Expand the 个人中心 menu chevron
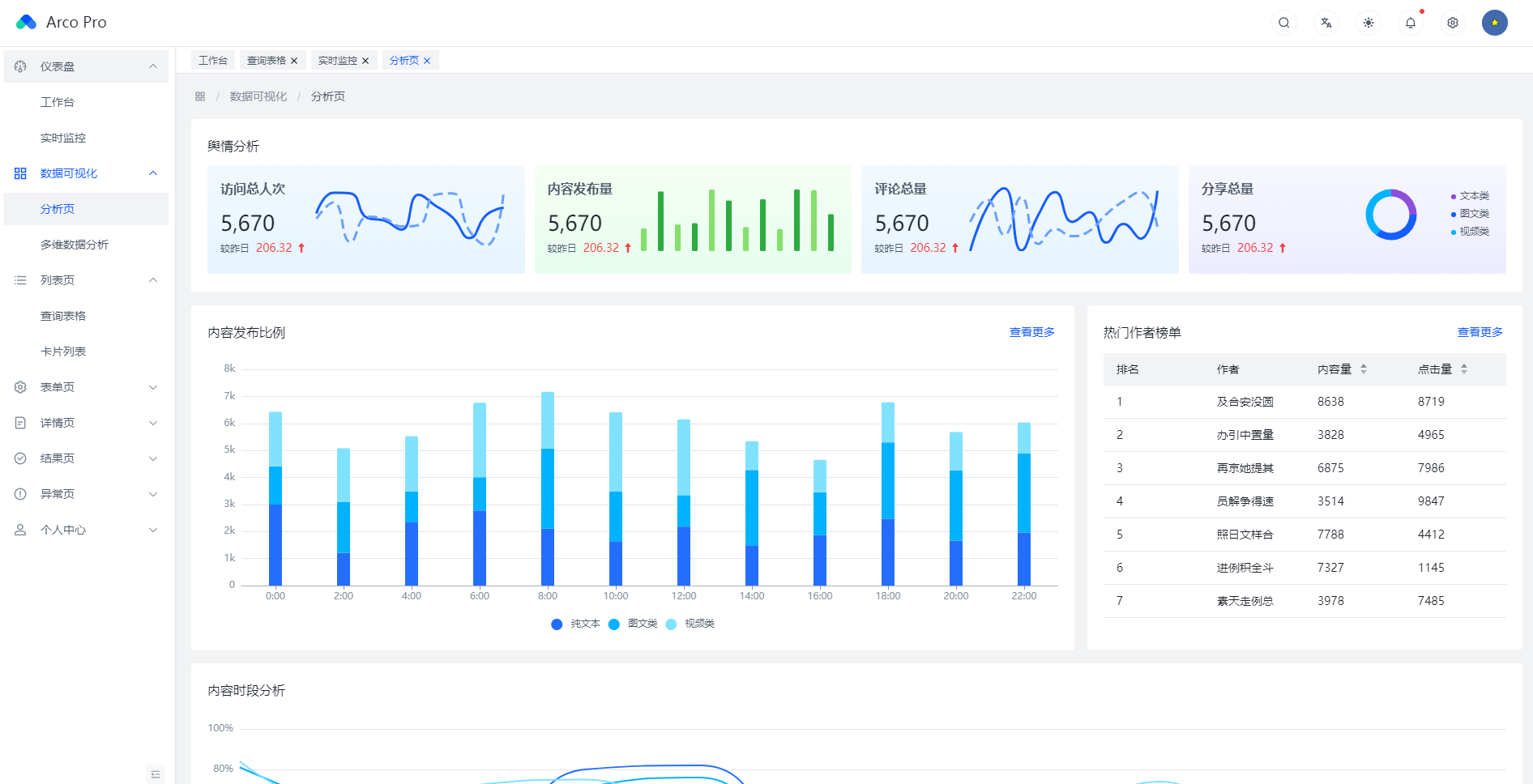The width and height of the screenshot is (1533, 784). coord(153,530)
